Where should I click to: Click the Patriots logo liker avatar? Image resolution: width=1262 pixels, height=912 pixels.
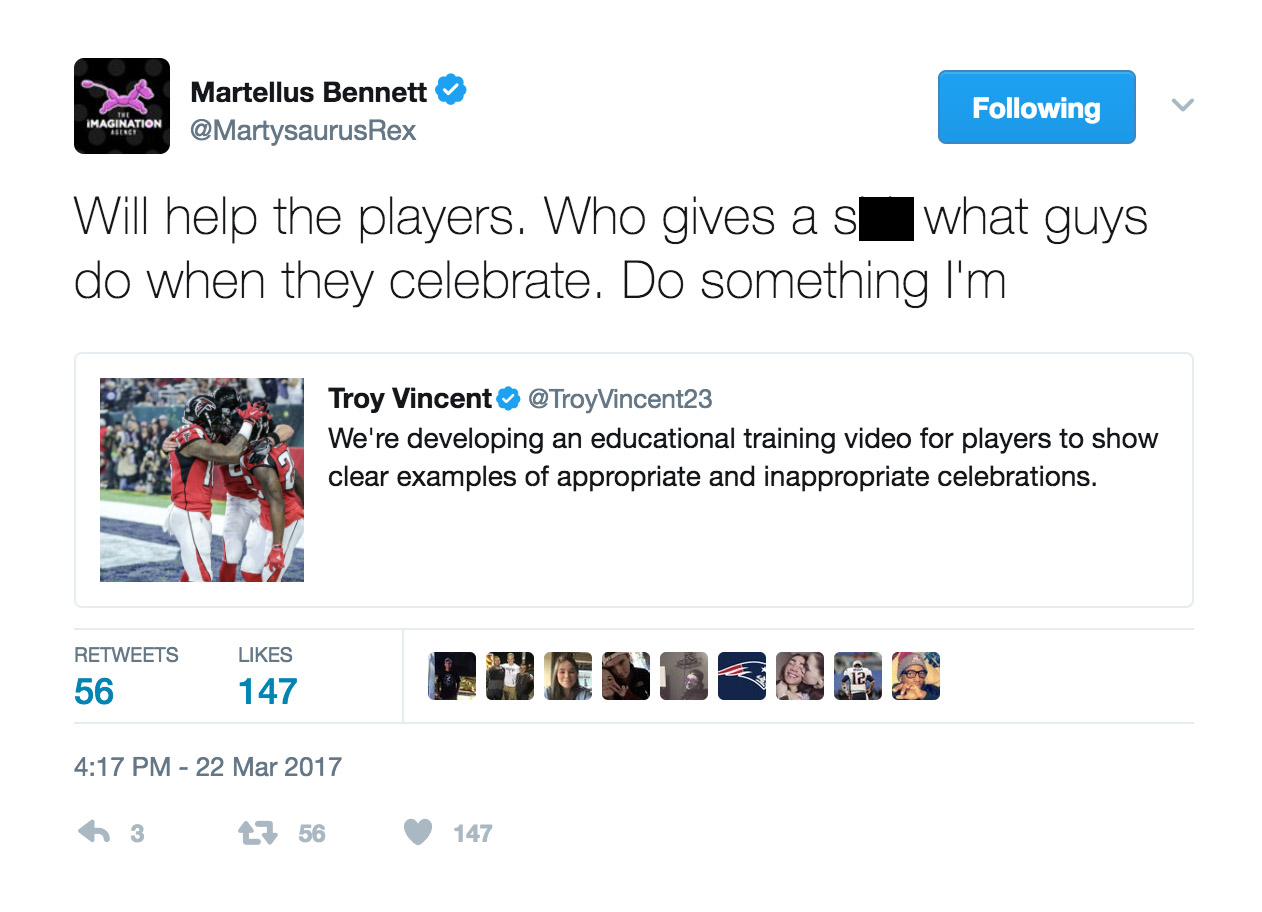coord(742,676)
